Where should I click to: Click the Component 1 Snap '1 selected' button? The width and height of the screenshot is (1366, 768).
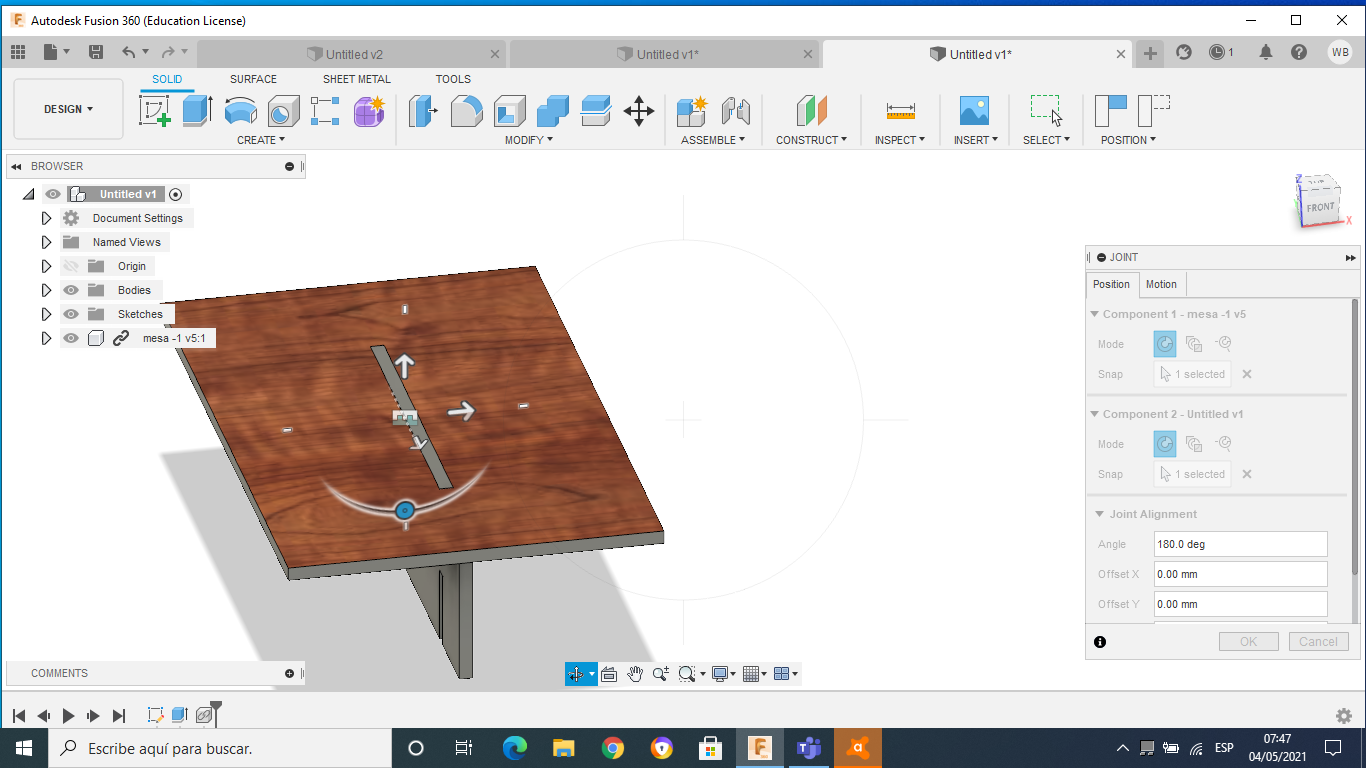click(x=1192, y=374)
